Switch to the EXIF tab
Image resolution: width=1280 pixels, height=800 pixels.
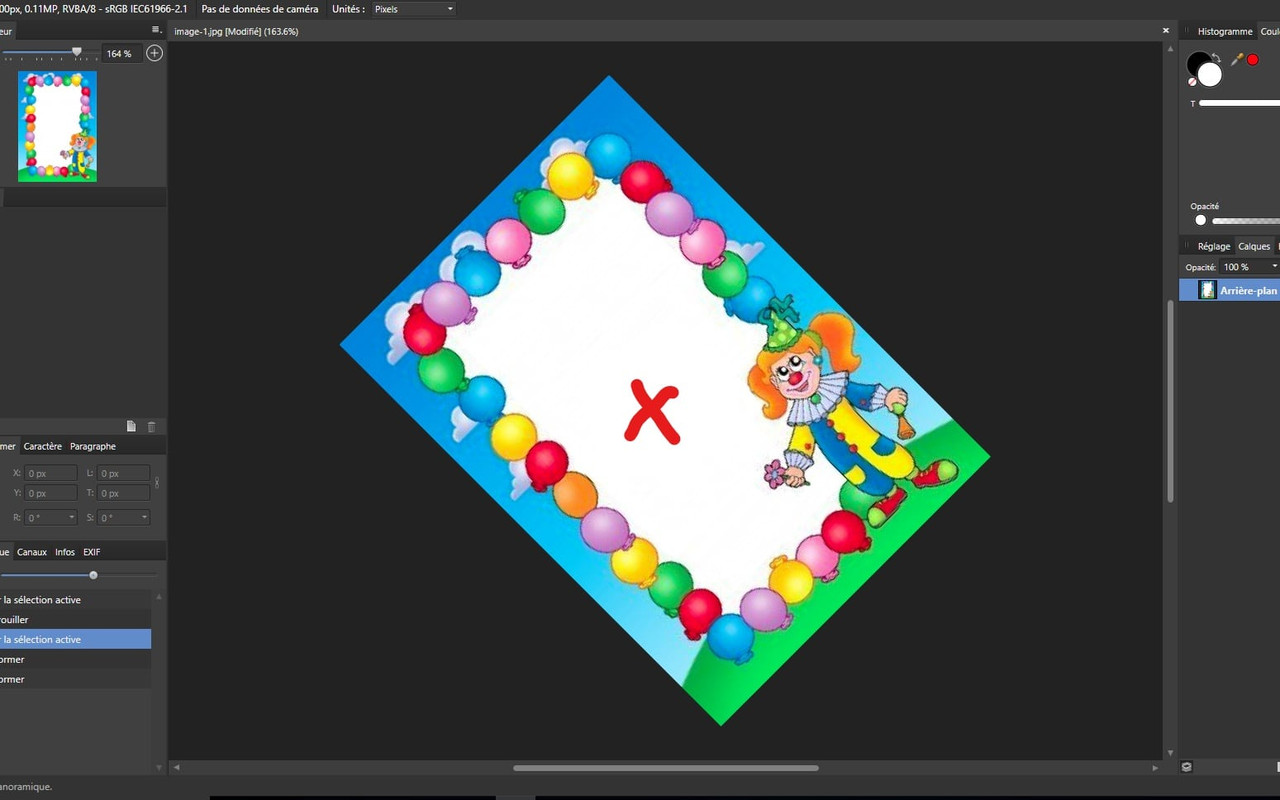coord(91,551)
